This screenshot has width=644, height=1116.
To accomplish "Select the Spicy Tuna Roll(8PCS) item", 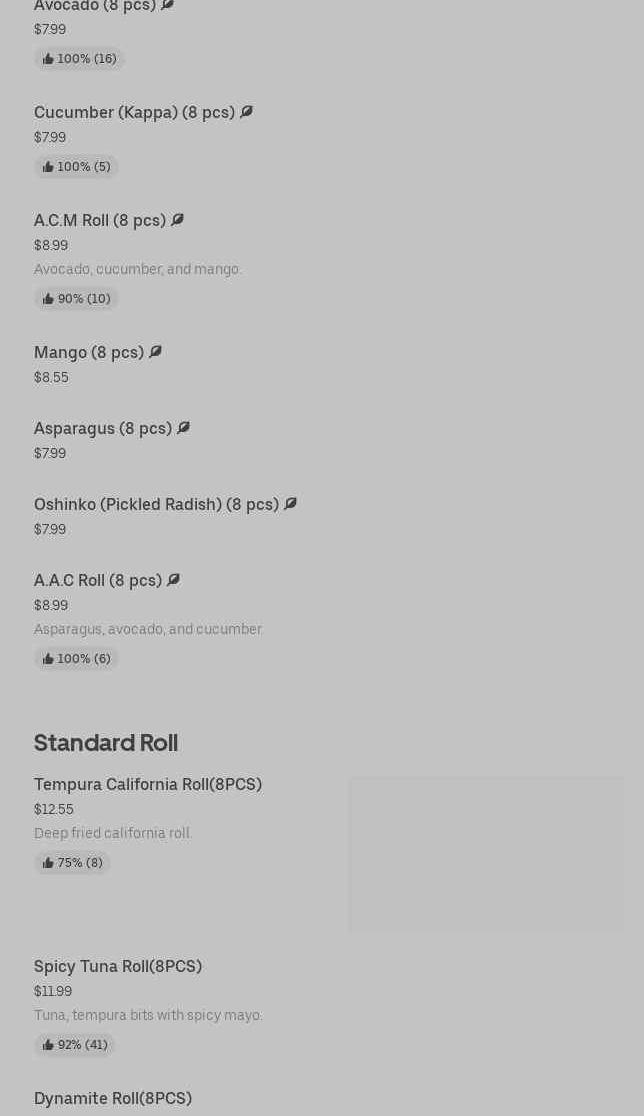I will [118, 966].
